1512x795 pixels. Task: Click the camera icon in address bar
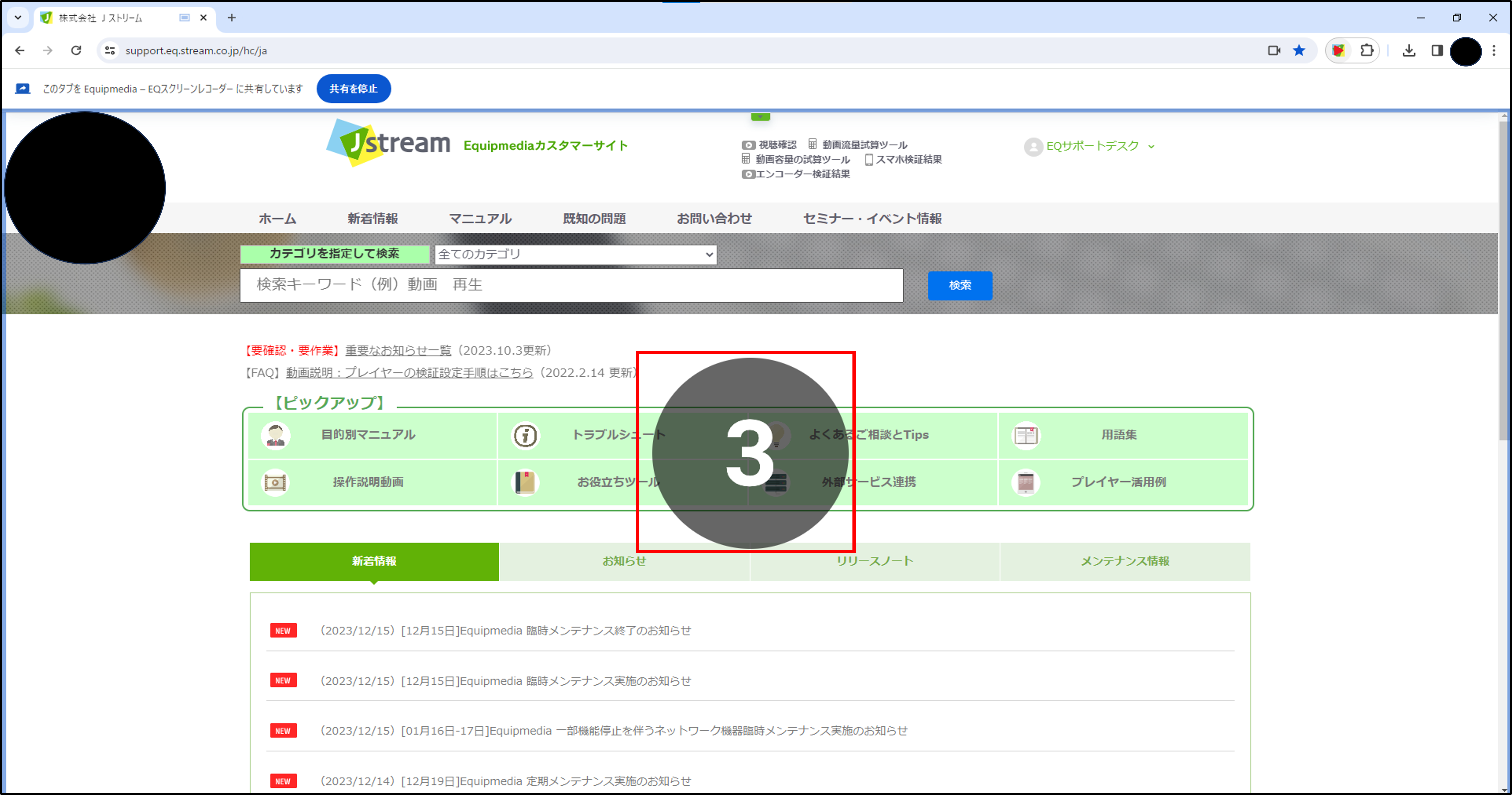pos(1274,50)
